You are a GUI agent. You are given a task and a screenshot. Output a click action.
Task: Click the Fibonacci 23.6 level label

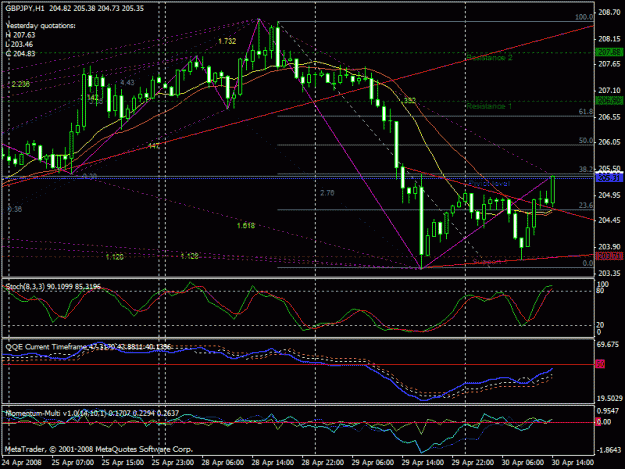(586, 205)
